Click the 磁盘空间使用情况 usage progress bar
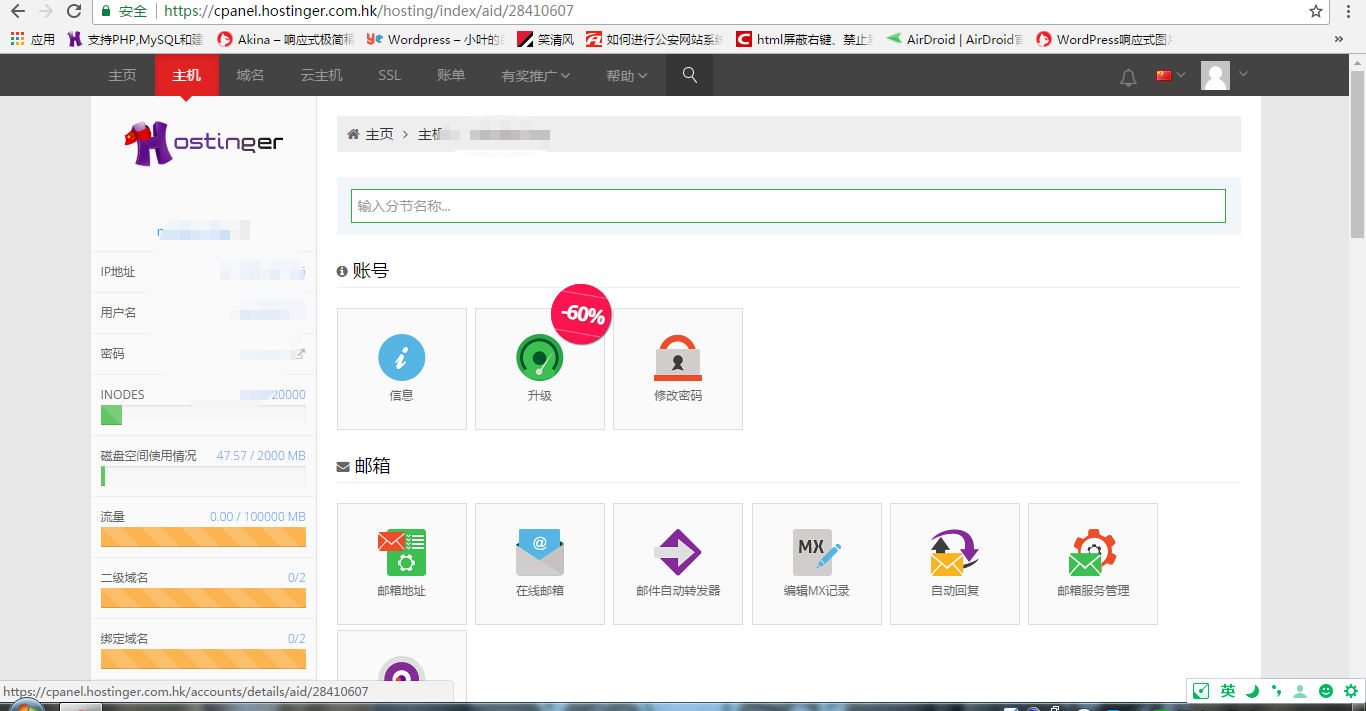The image size is (1366, 711). pos(203,477)
